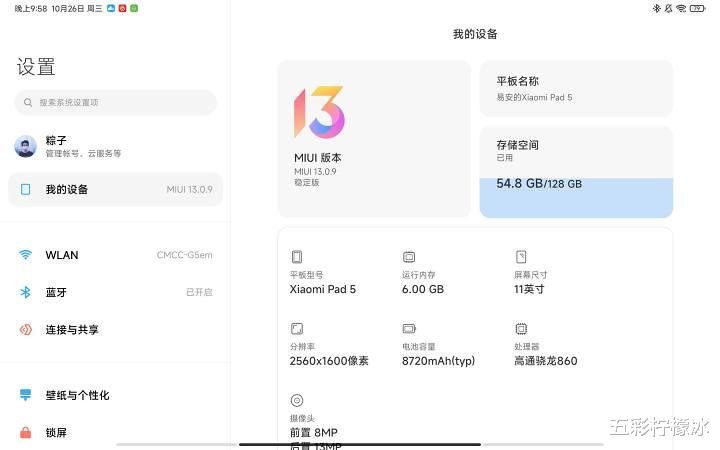Click the processor chip icon
The image size is (720, 450).
[520, 328]
